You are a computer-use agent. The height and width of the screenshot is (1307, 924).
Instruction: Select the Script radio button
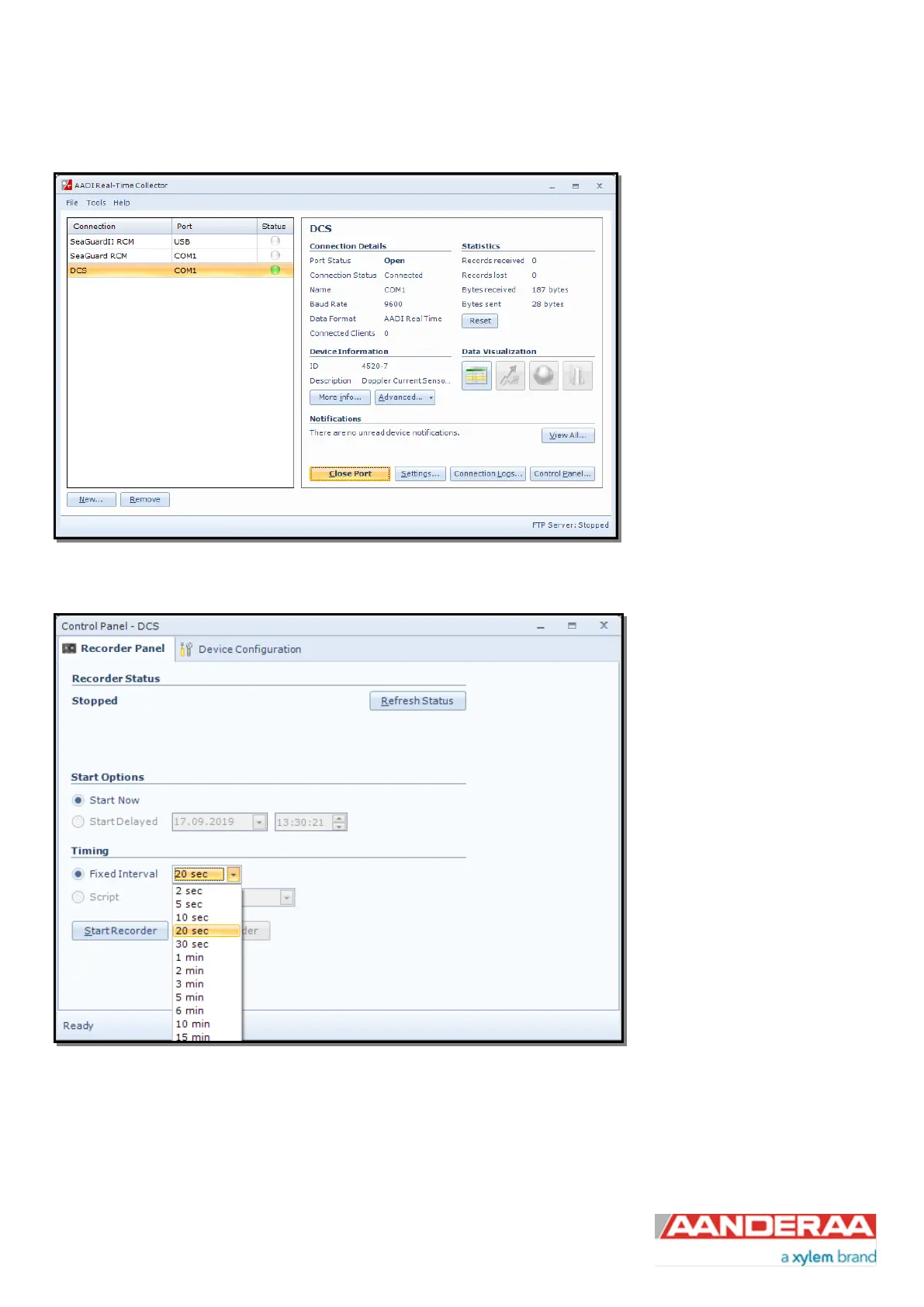click(x=78, y=897)
